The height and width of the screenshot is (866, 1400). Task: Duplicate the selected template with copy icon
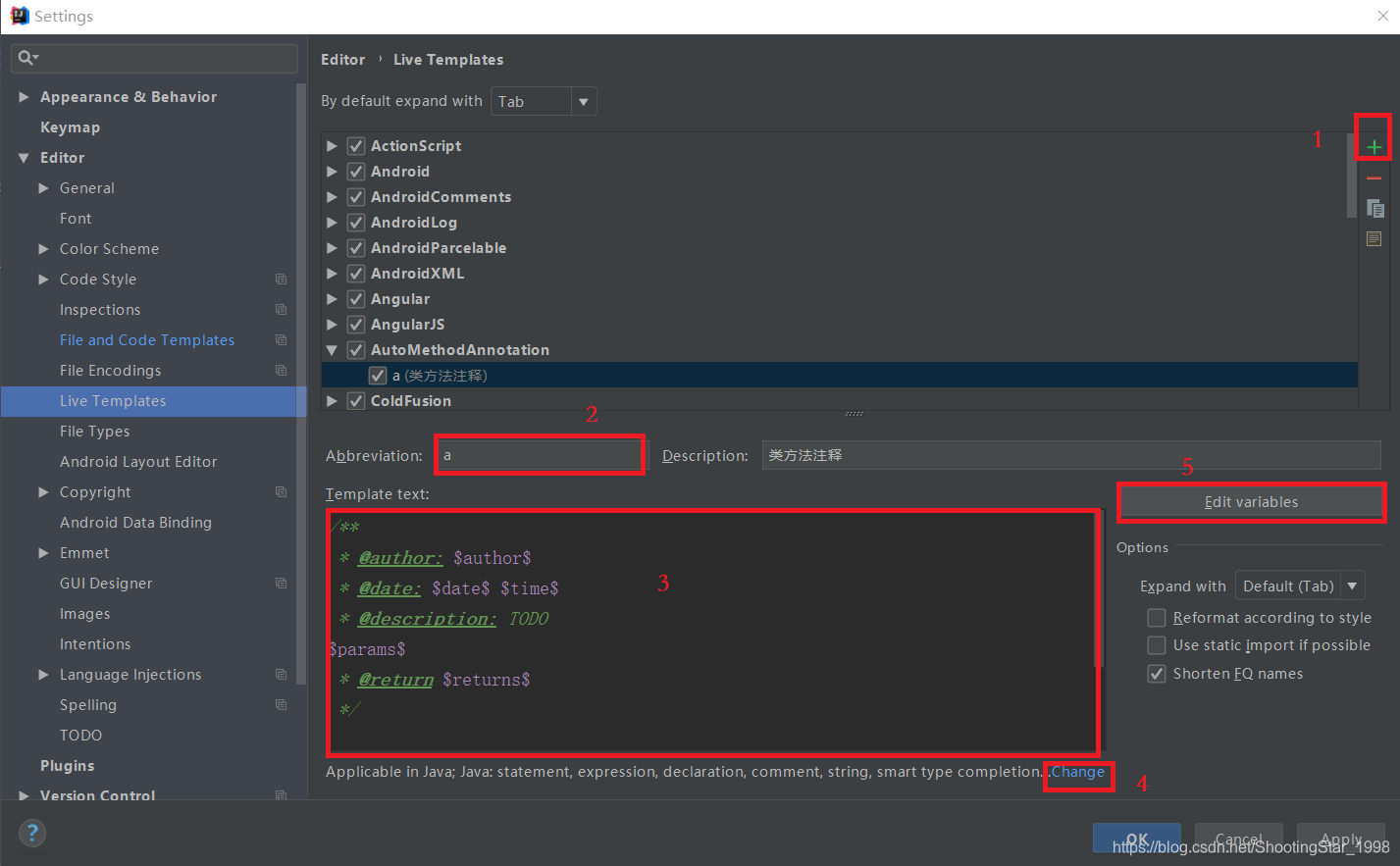(x=1374, y=208)
